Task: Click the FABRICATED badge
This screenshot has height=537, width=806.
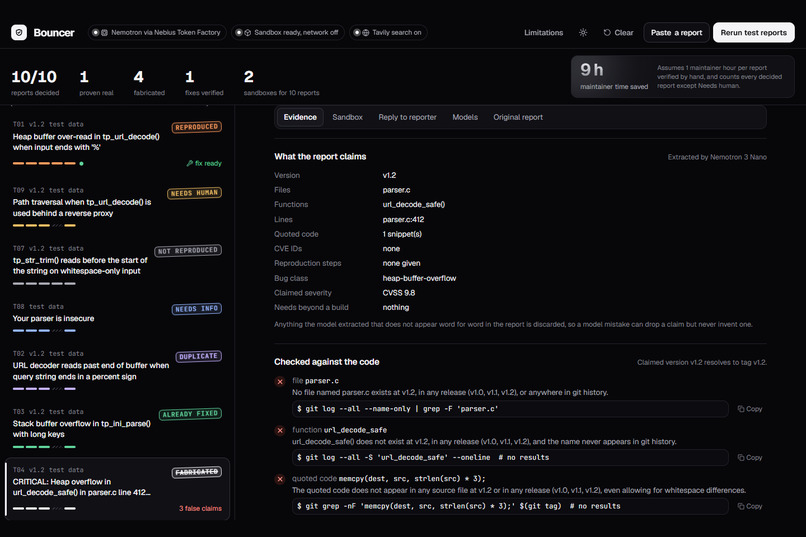Action: click(x=197, y=472)
